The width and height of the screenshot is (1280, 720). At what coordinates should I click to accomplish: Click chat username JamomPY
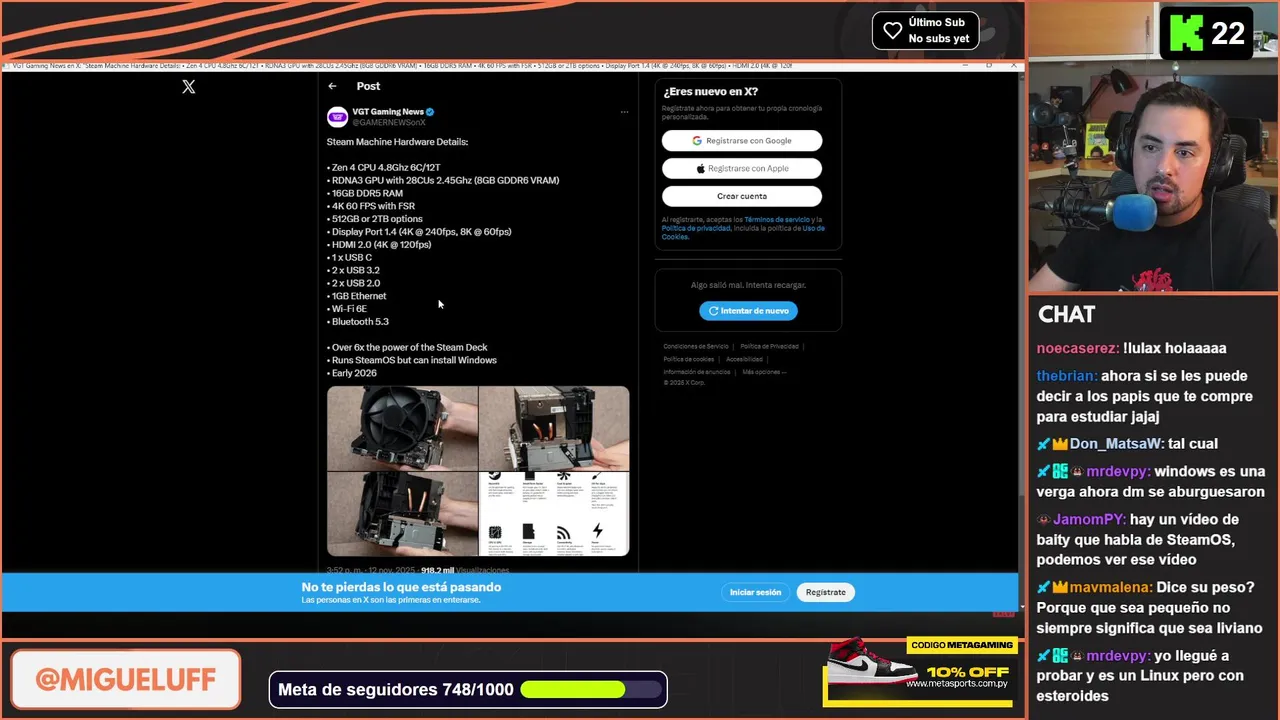[x=1088, y=520]
